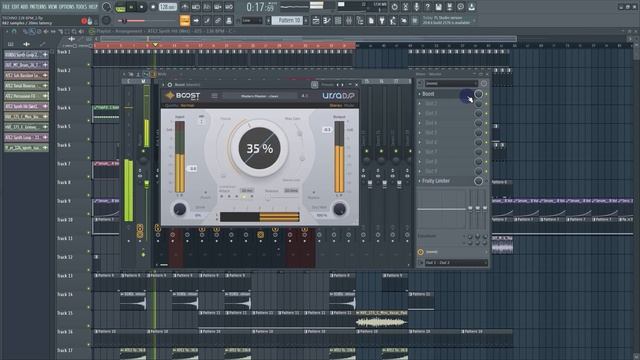Open the TOOLS menu
The height and width of the screenshot is (360, 640).
tap(82, 7)
